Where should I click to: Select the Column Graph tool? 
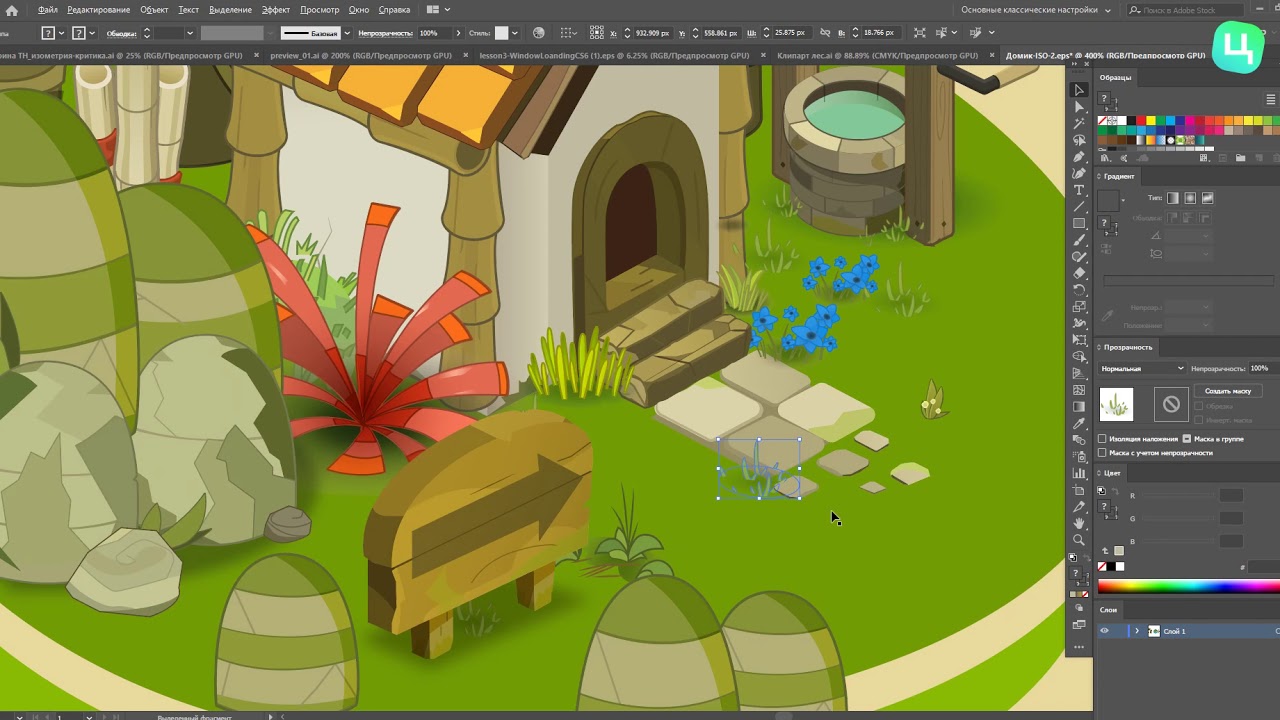tap(1079, 473)
